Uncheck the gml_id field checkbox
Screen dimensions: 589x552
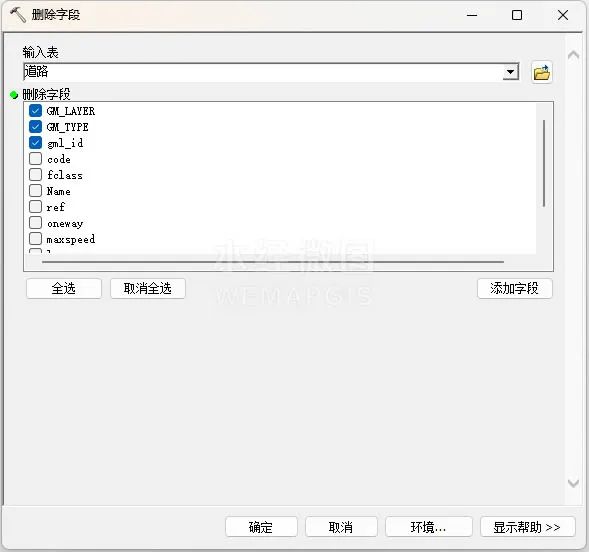click(x=35, y=142)
